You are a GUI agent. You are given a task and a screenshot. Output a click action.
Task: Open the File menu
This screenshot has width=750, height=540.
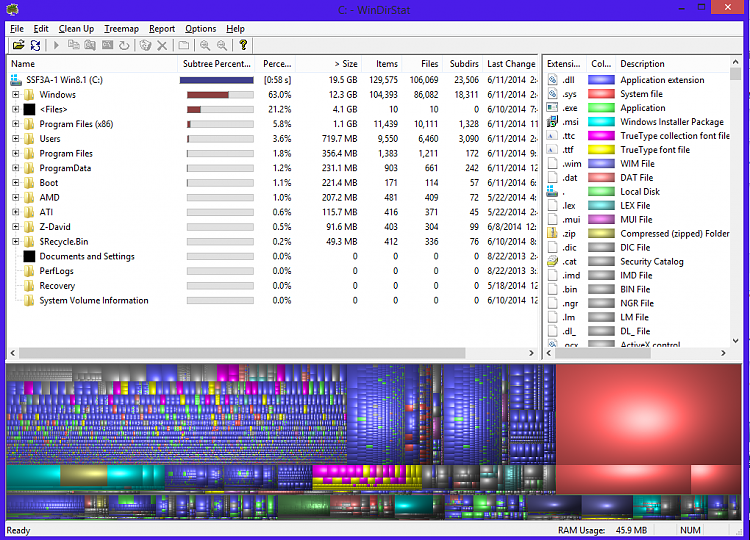point(17,29)
